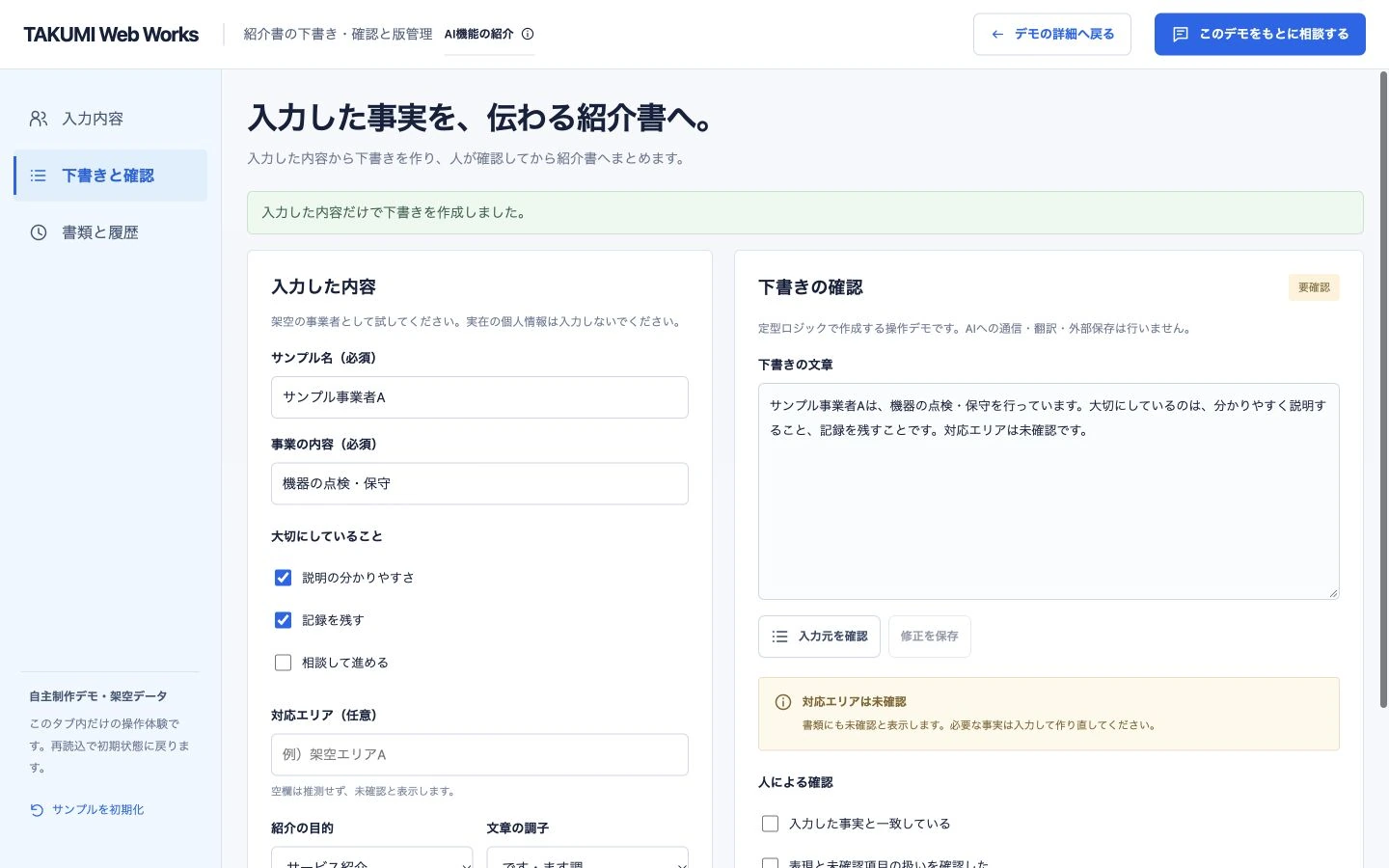1389x868 pixels.
Task: Click the list icon in 入力元を確認 button
Action: pyautogui.click(x=780, y=637)
